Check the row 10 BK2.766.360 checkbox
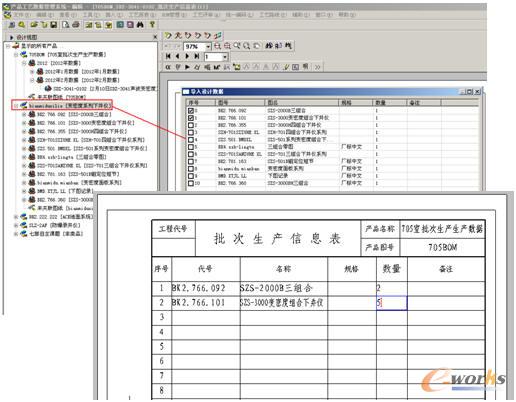The image size is (516, 402). (x=191, y=183)
